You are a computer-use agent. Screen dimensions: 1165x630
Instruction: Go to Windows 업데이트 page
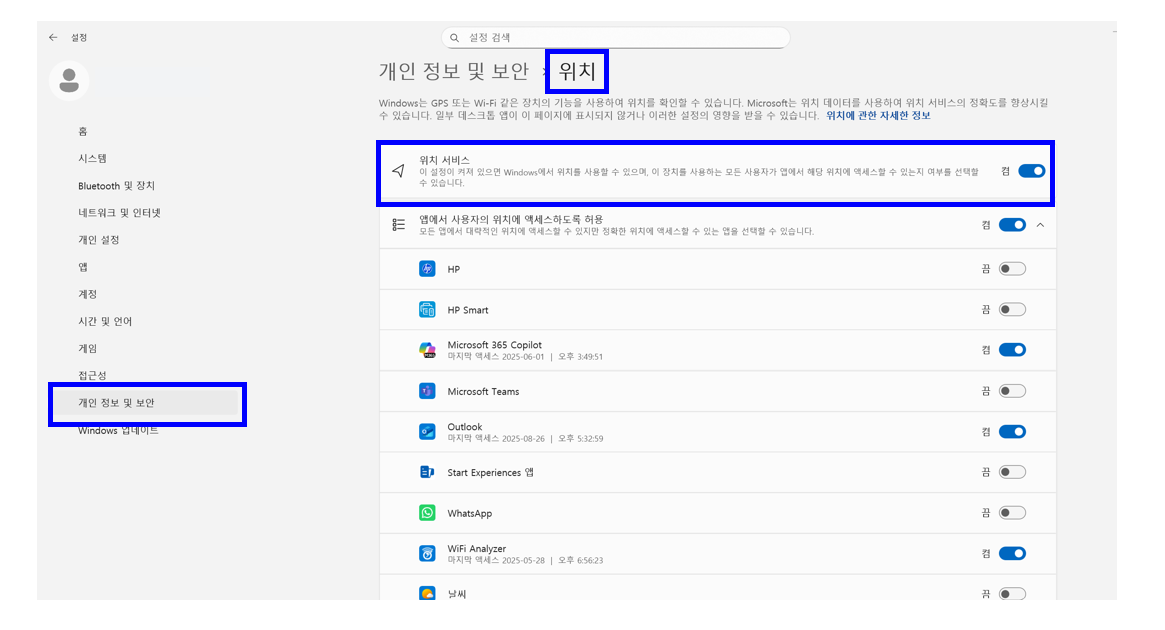(118, 430)
